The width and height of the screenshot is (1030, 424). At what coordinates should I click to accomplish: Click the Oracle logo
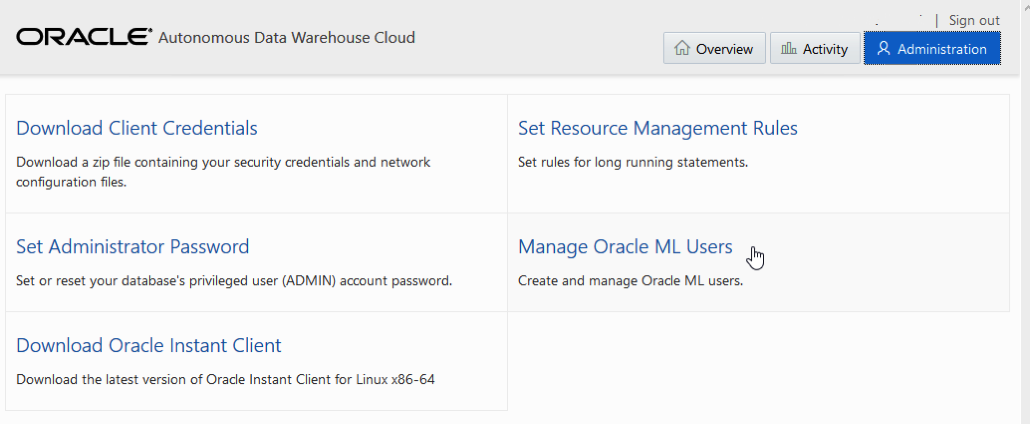[x=83, y=38]
